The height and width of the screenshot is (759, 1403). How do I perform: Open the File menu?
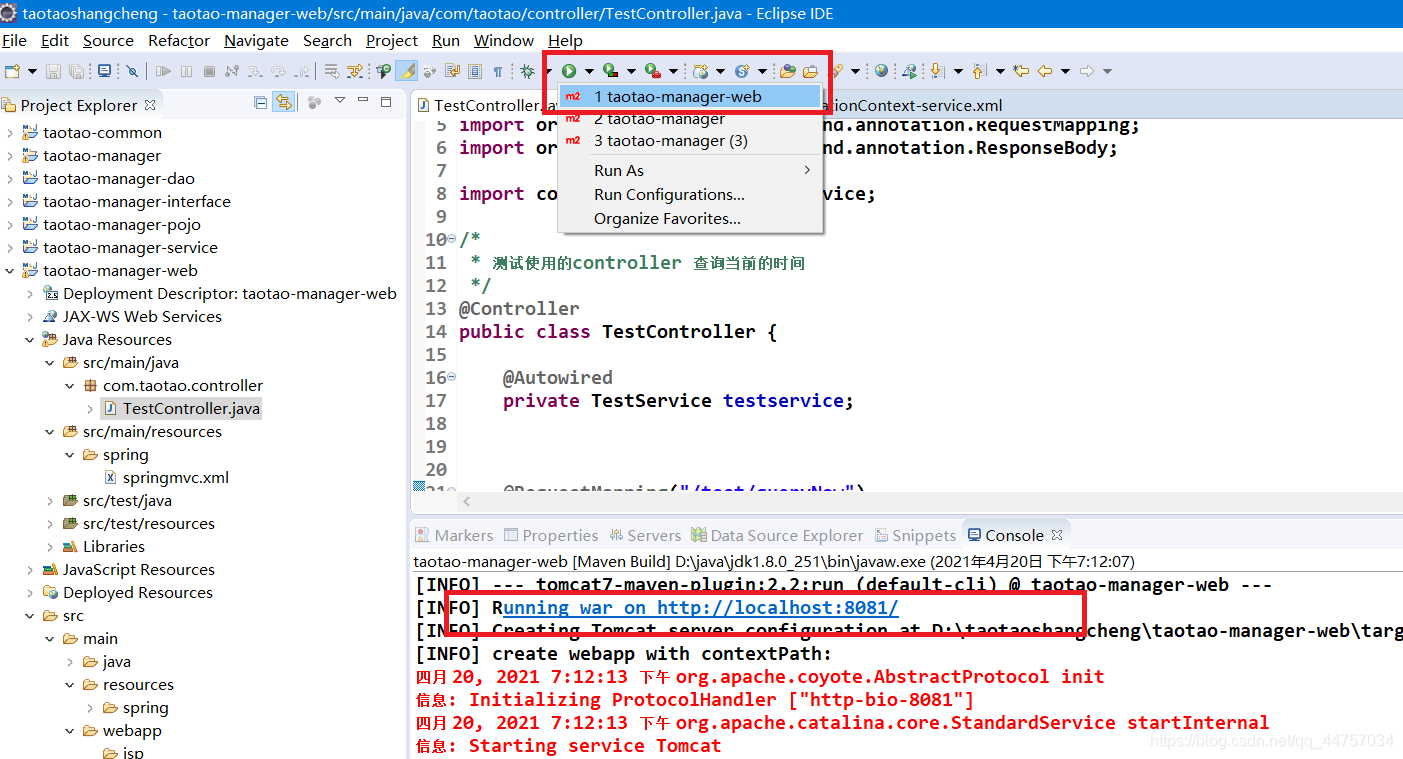click(14, 41)
